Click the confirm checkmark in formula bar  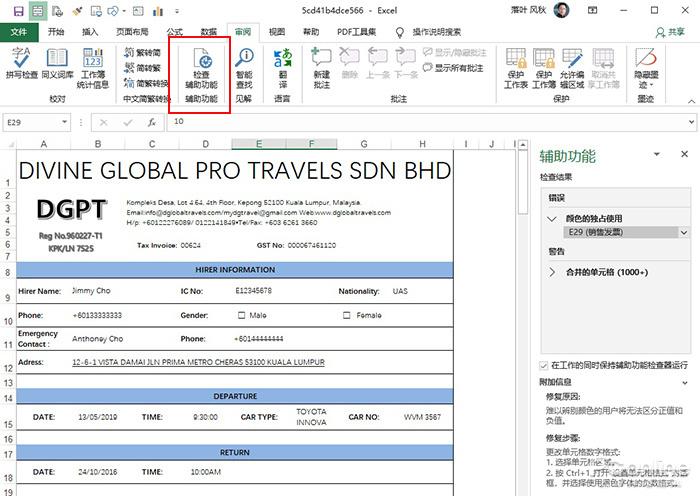pyautogui.click(x=128, y=122)
